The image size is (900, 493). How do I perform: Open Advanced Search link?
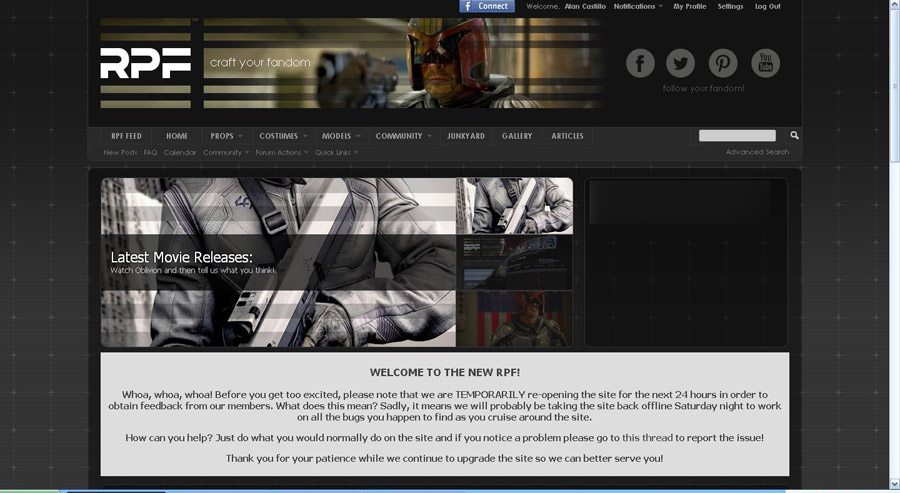pos(757,152)
